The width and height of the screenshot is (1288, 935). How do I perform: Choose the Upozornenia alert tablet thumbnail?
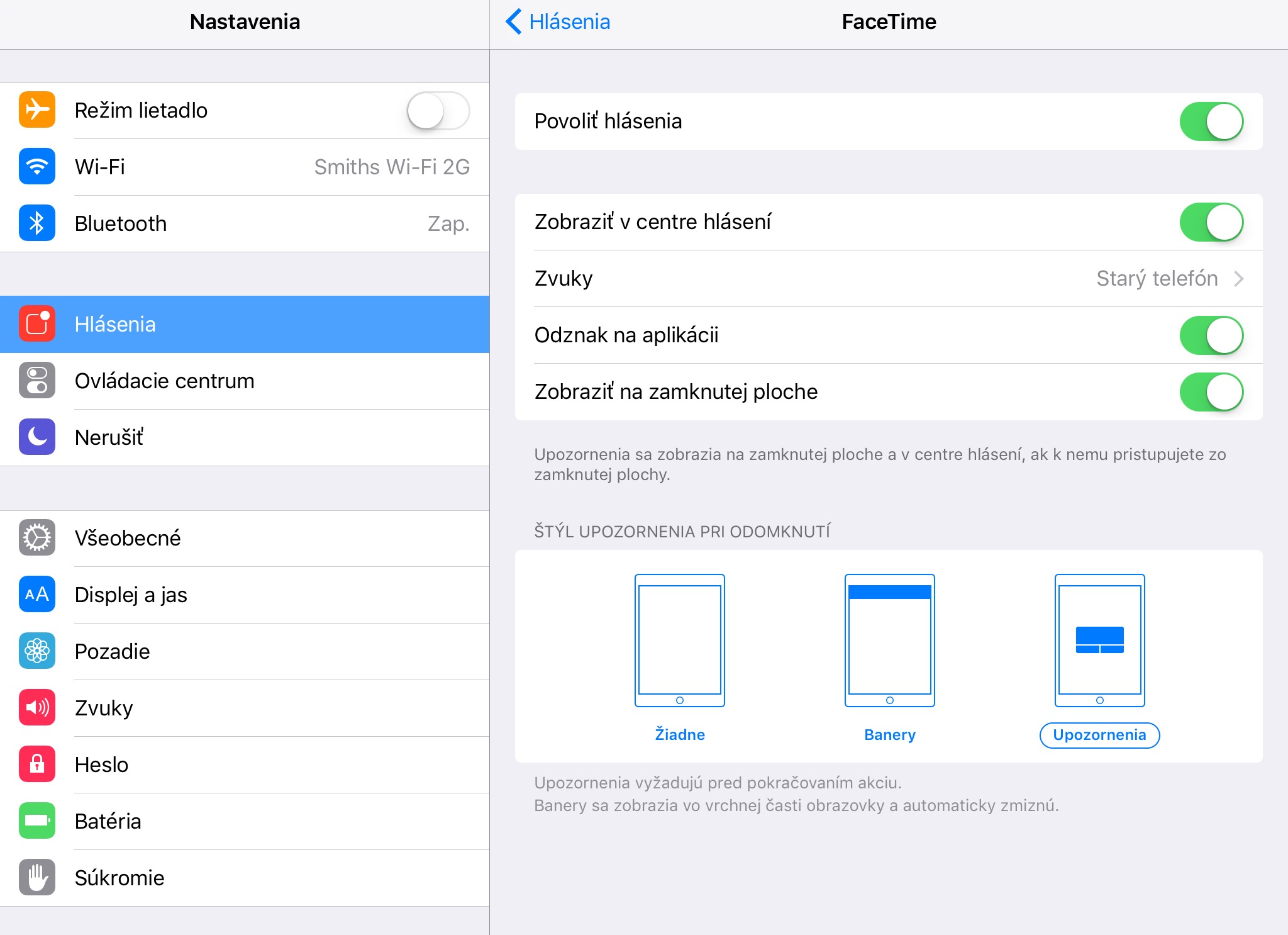[1099, 641]
